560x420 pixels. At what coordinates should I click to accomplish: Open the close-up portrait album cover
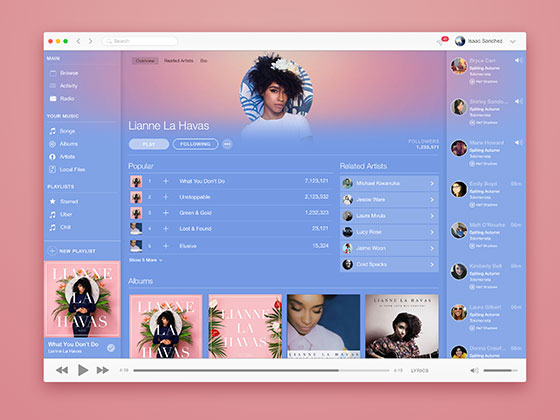(324, 326)
